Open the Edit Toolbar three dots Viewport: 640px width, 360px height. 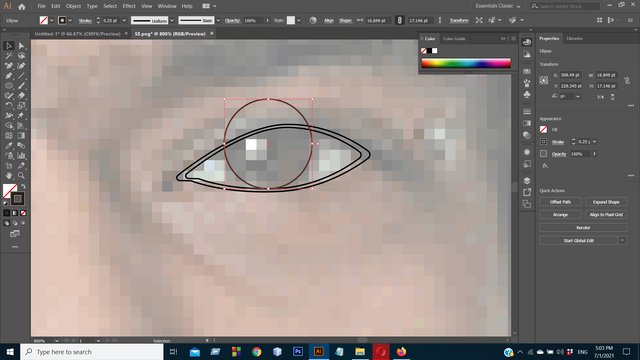(15, 247)
